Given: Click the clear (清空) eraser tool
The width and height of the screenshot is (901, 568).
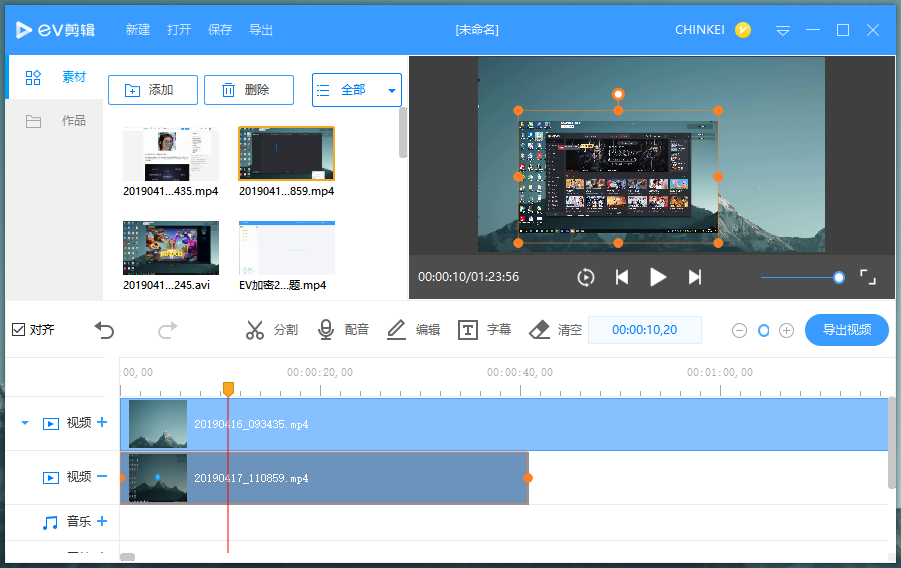Looking at the screenshot, I should point(554,330).
